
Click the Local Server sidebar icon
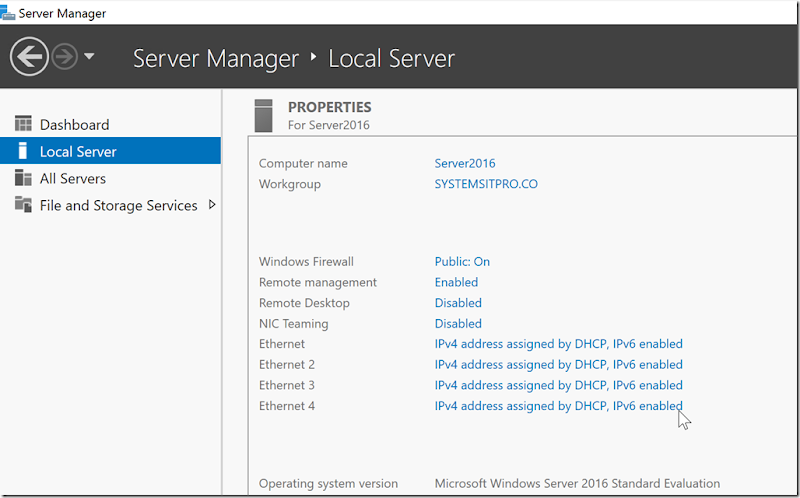pyautogui.click(x=23, y=152)
